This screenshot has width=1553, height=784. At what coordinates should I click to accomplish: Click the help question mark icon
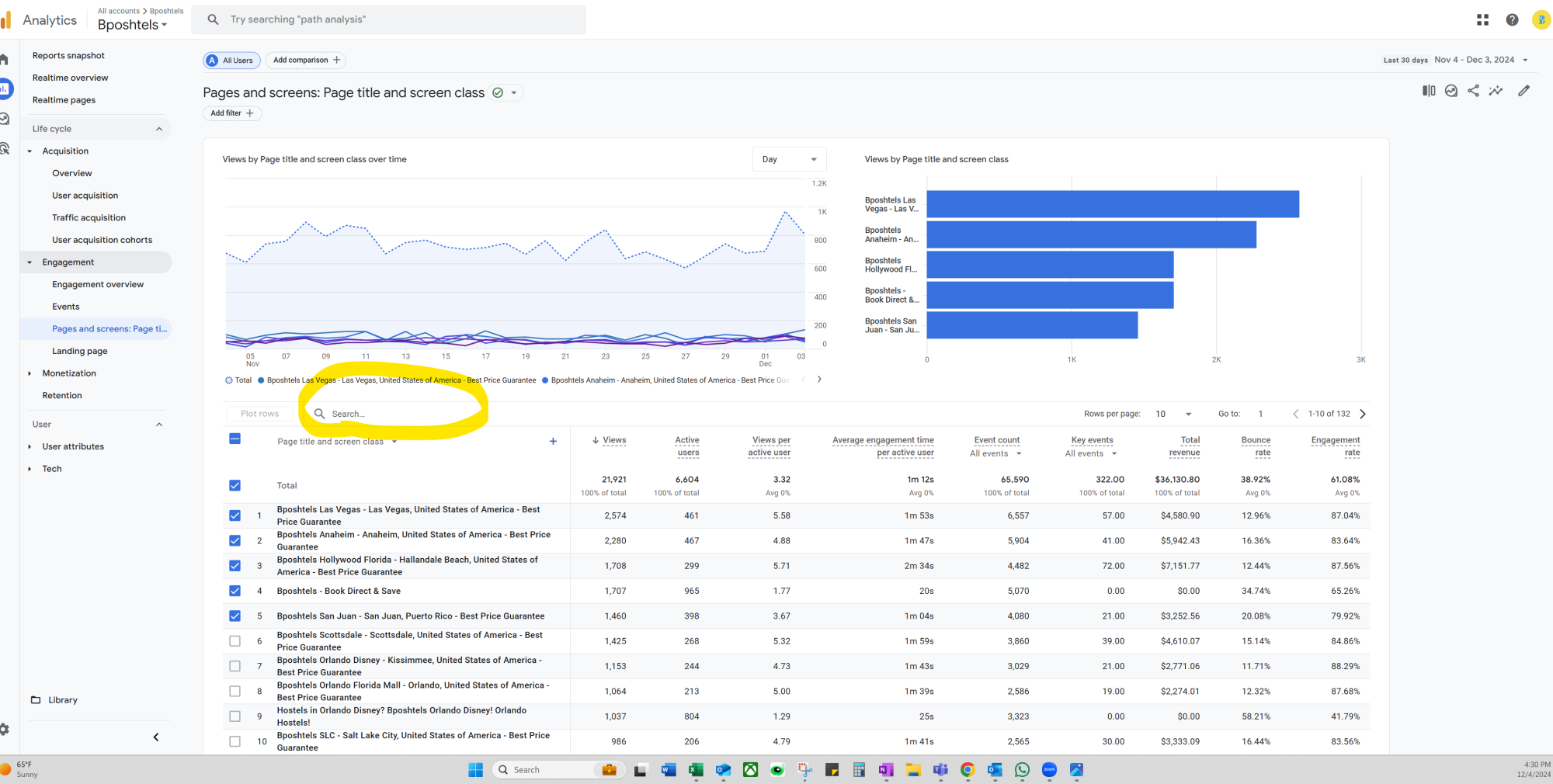tap(1511, 20)
